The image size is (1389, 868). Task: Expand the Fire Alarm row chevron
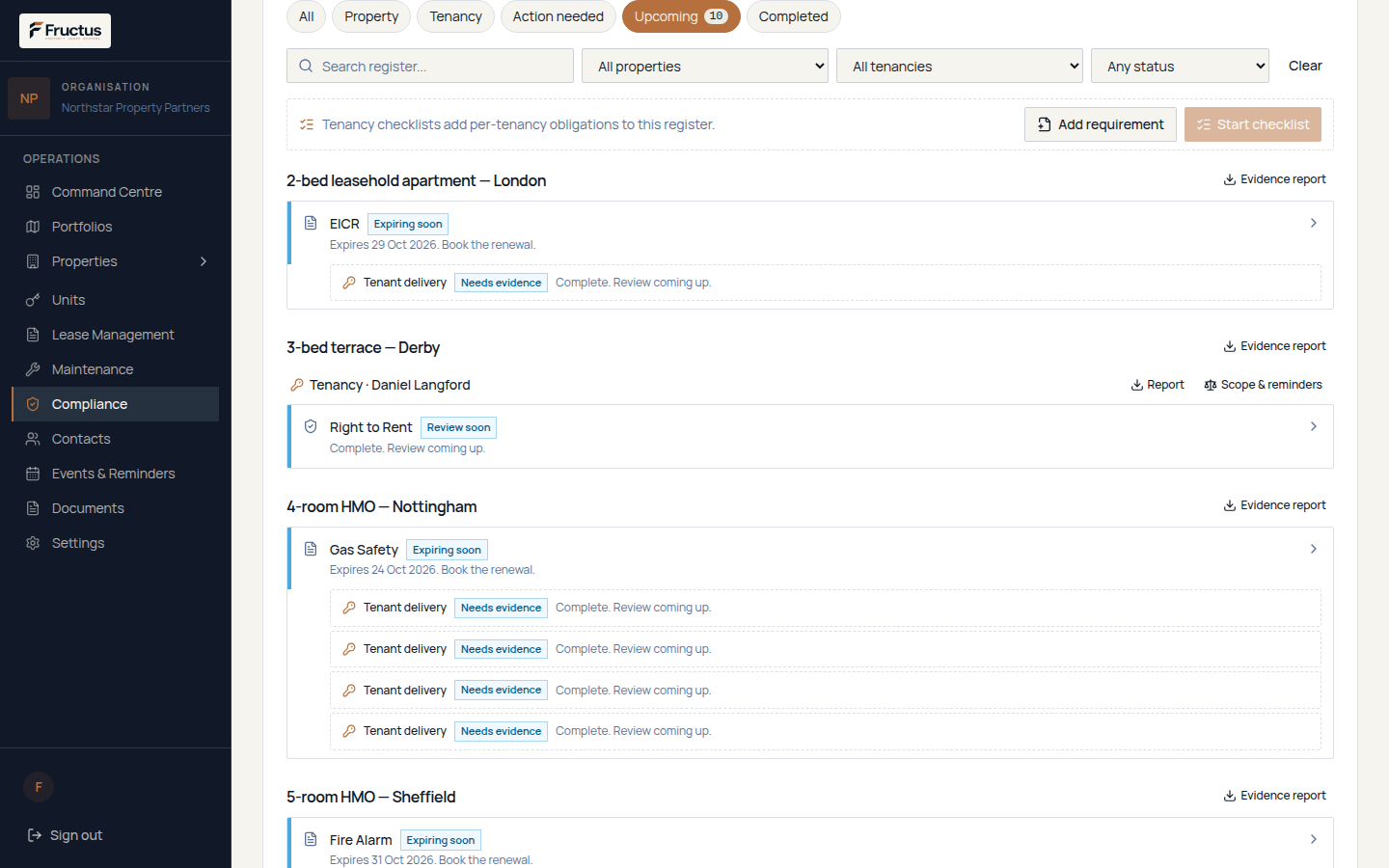[x=1314, y=839]
